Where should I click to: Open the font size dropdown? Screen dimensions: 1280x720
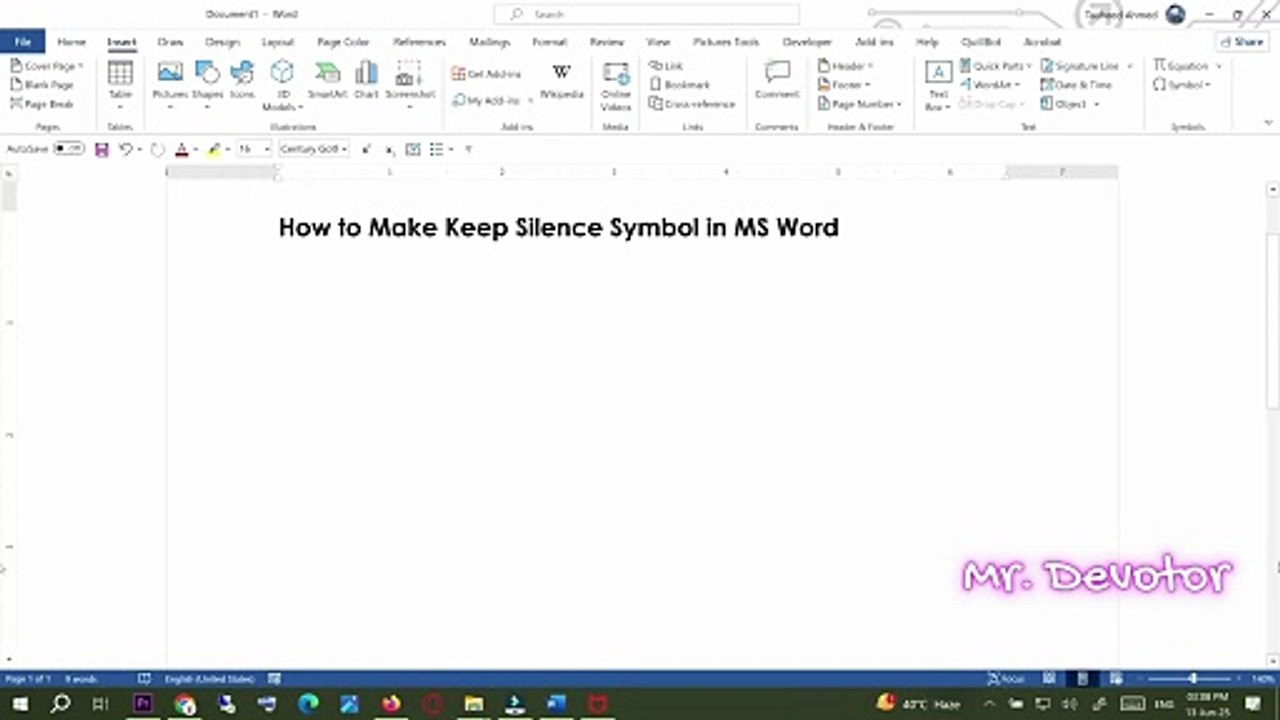click(267, 149)
